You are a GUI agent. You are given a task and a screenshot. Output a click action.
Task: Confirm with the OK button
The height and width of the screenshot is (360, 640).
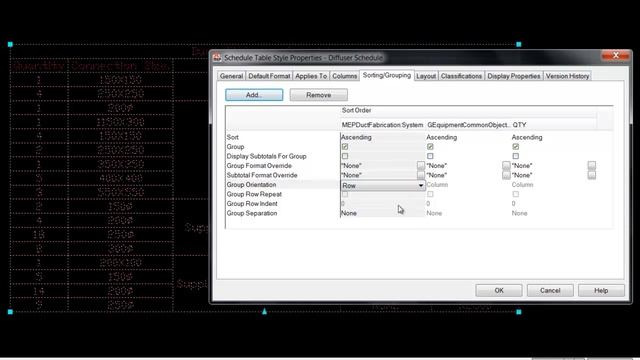click(499, 290)
